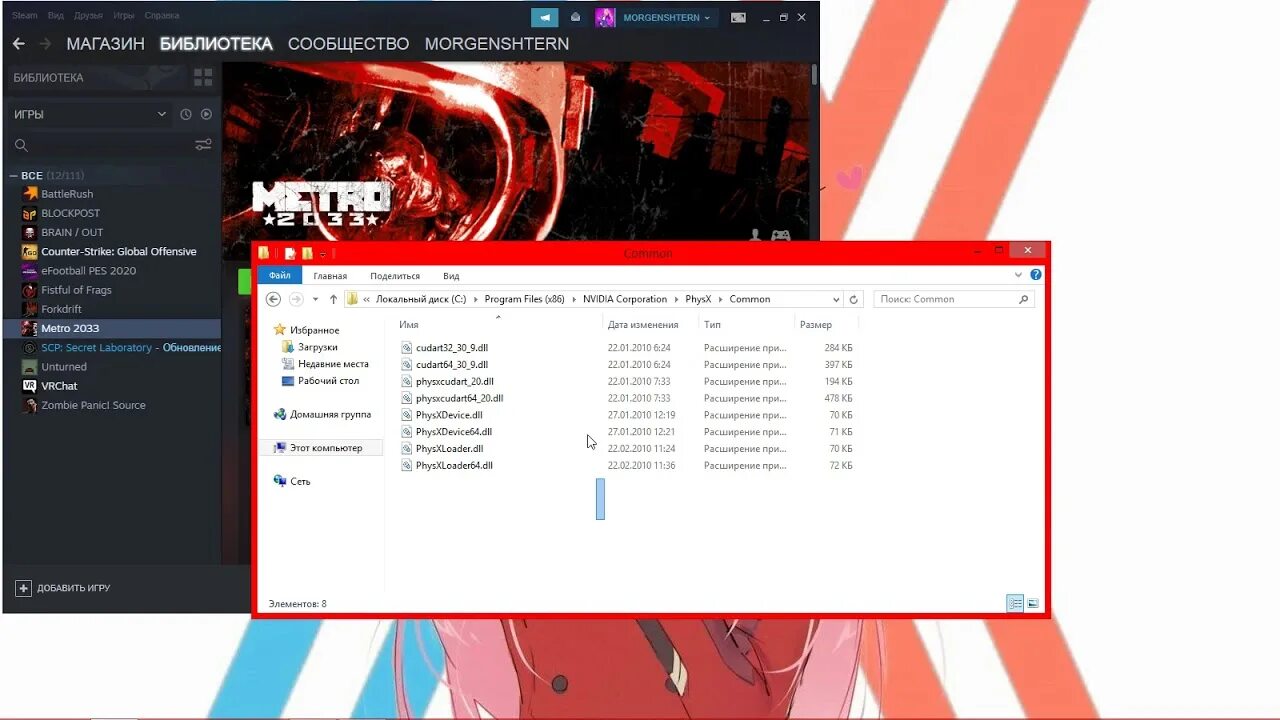Switch Explorer to large icons view
1280x720 pixels.
click(x=1033, y=603)
